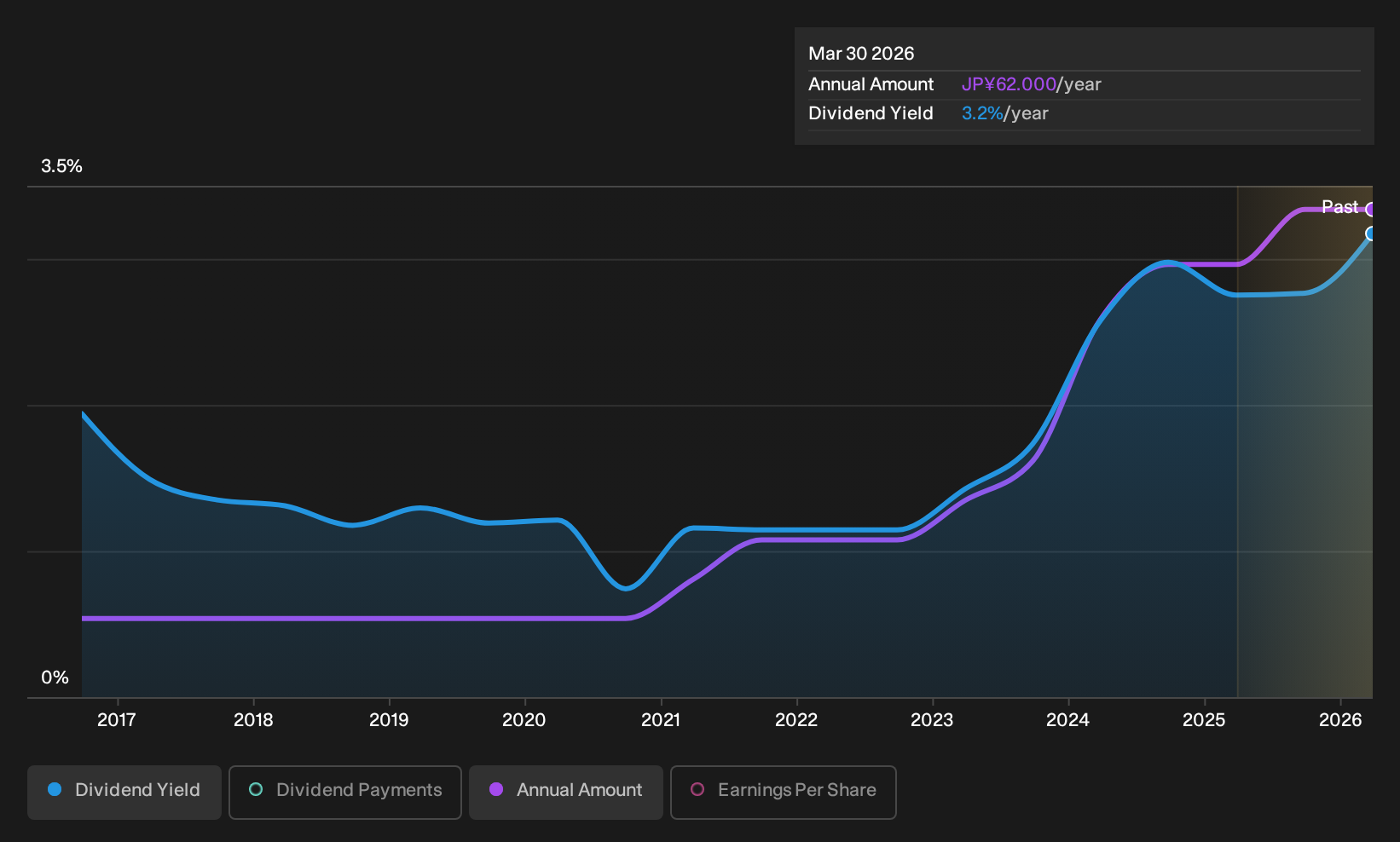Image resolution: width=1400 pixels, height=842 pixels.
Task: Click the 3.5% y-axis label
Action: 61,166
